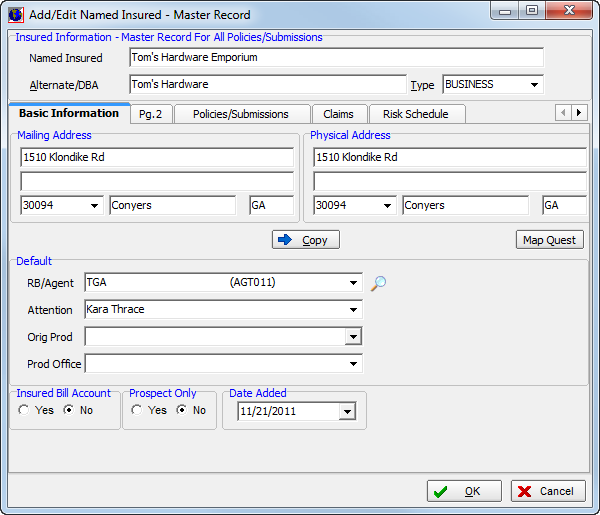Click the Named Insured text field
600x515 pixels.
pyautogui.click(x=335, y=58)
